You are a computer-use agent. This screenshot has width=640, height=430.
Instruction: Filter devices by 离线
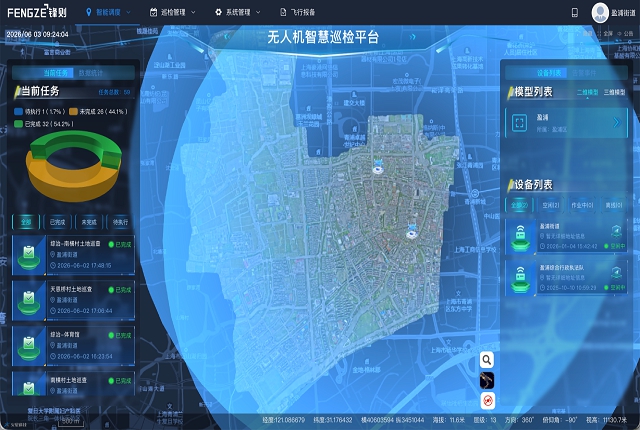(x=614, y=205)
